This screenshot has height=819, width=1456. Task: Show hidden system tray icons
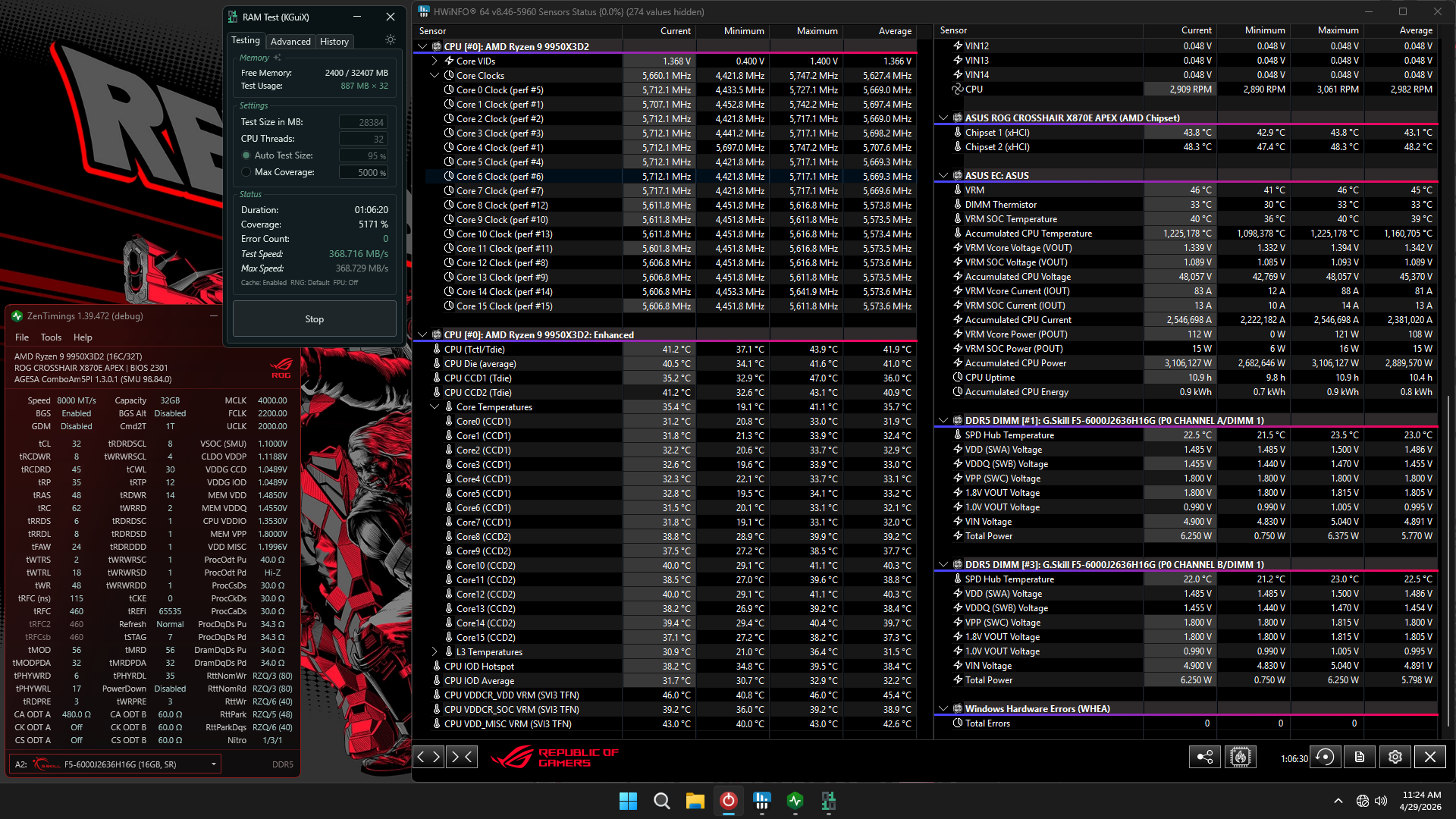(1338, 801)
